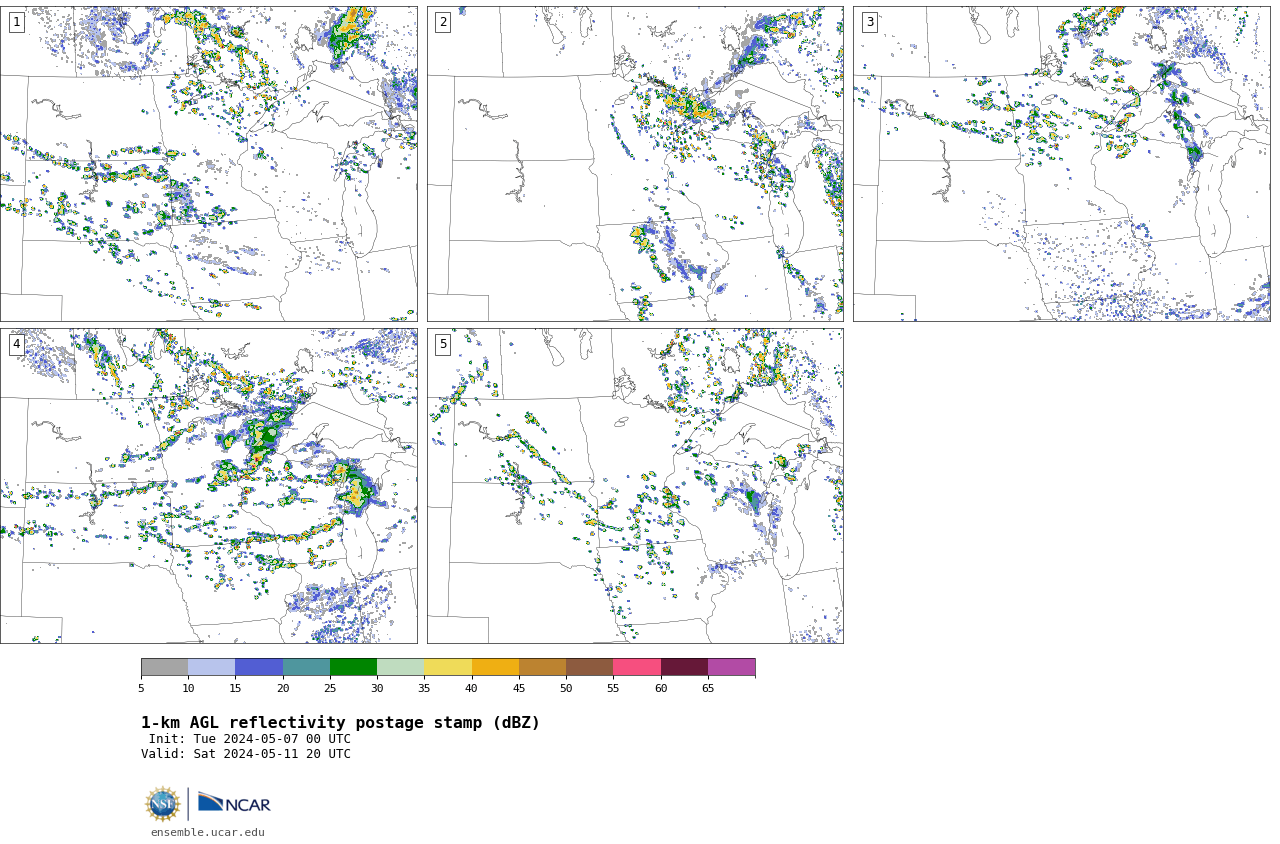Open ensemble member 1 reflectivity map
This screenshot has height=844, width=1280.
(x=209, y=164)
